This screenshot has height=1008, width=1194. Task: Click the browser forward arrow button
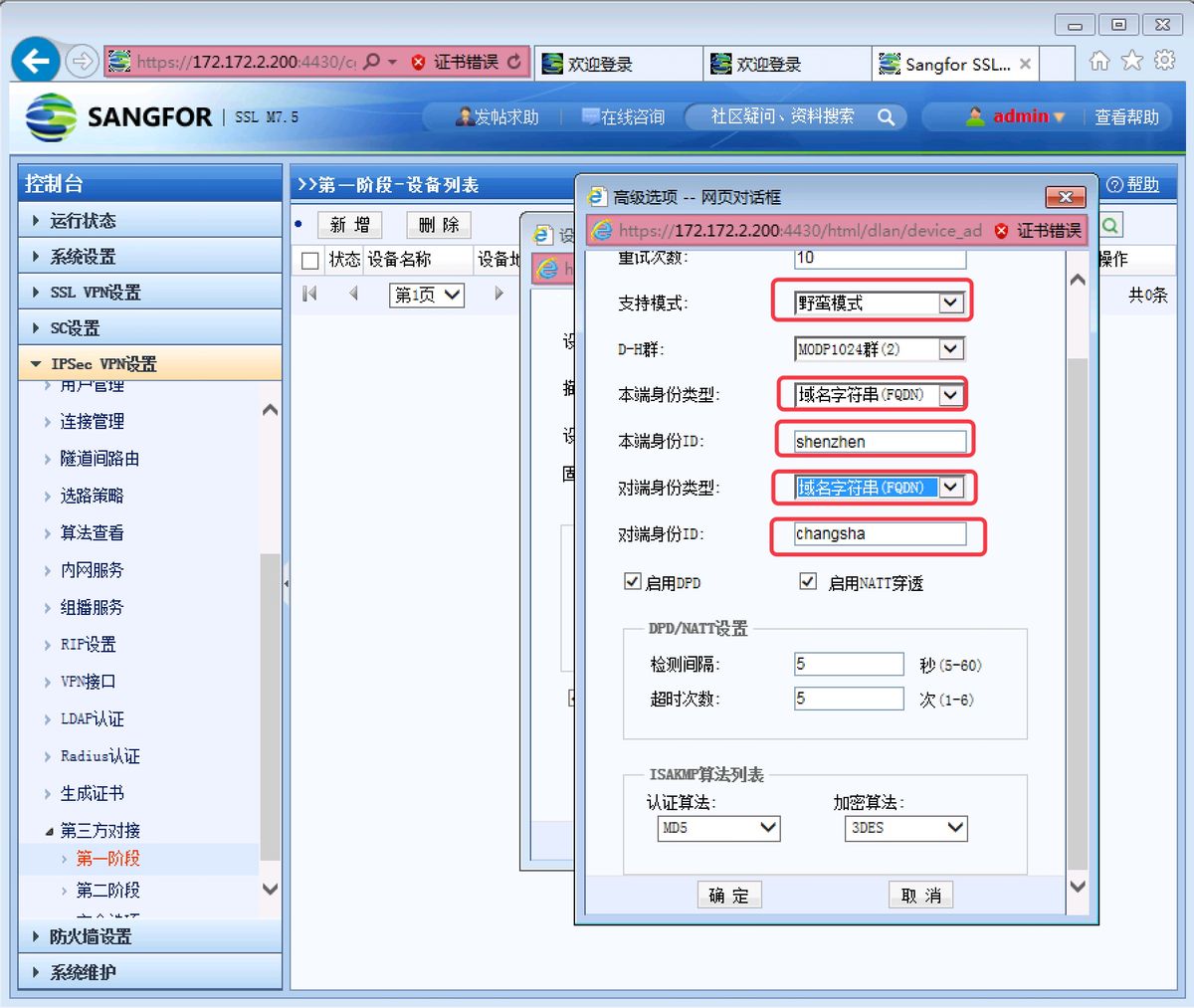pos(82,62)
